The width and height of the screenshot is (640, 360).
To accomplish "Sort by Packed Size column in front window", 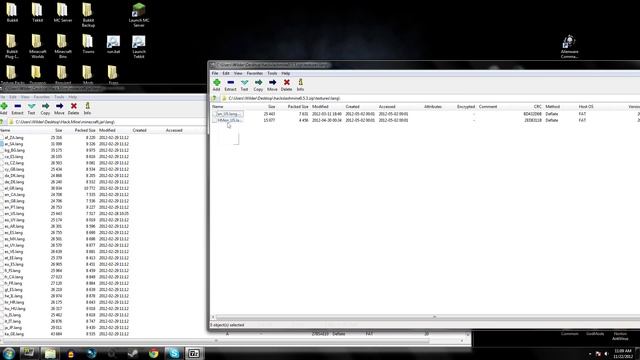I will tap(298, 107).
